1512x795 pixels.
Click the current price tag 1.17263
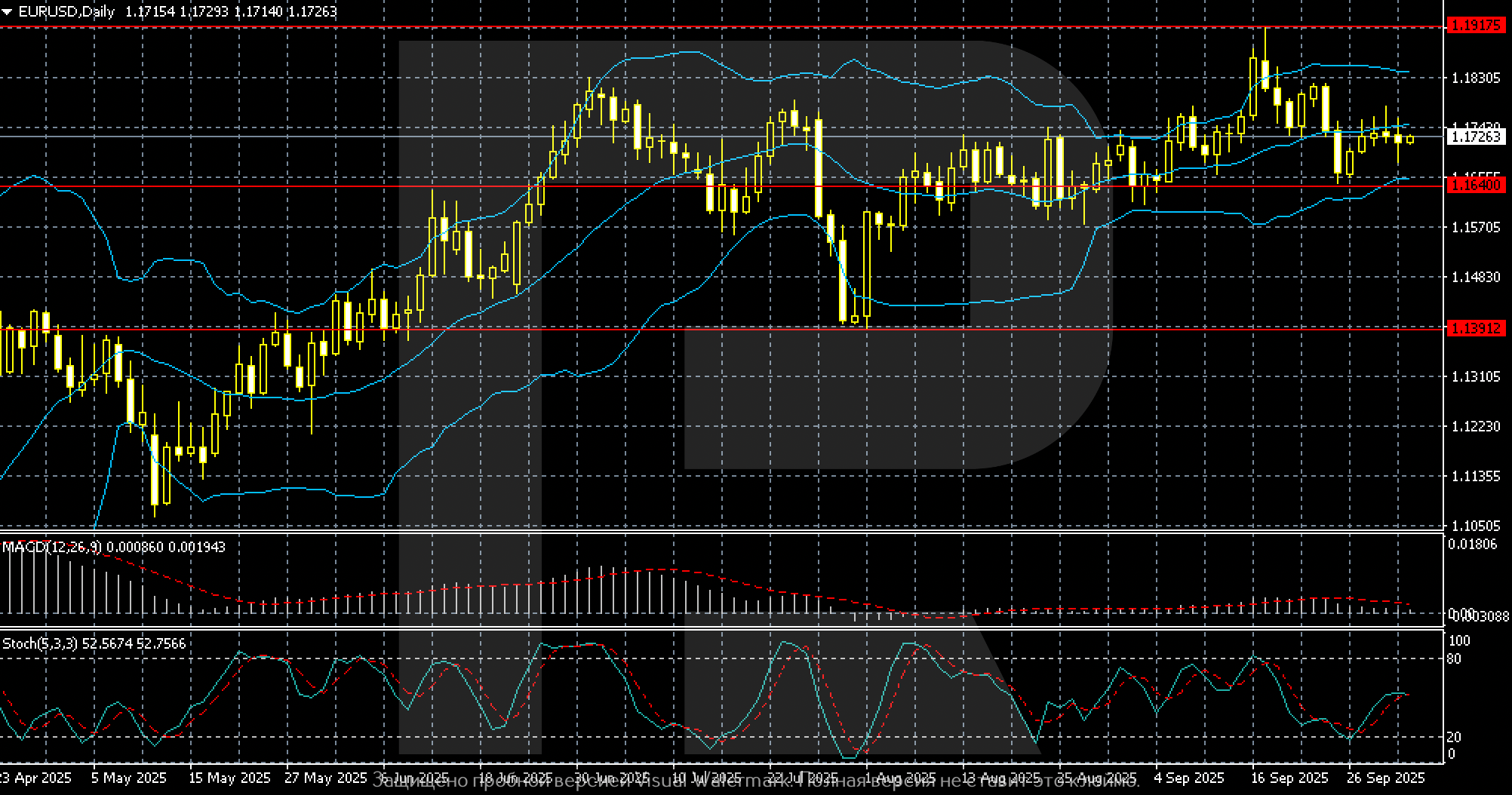[x=1474, y=137]
